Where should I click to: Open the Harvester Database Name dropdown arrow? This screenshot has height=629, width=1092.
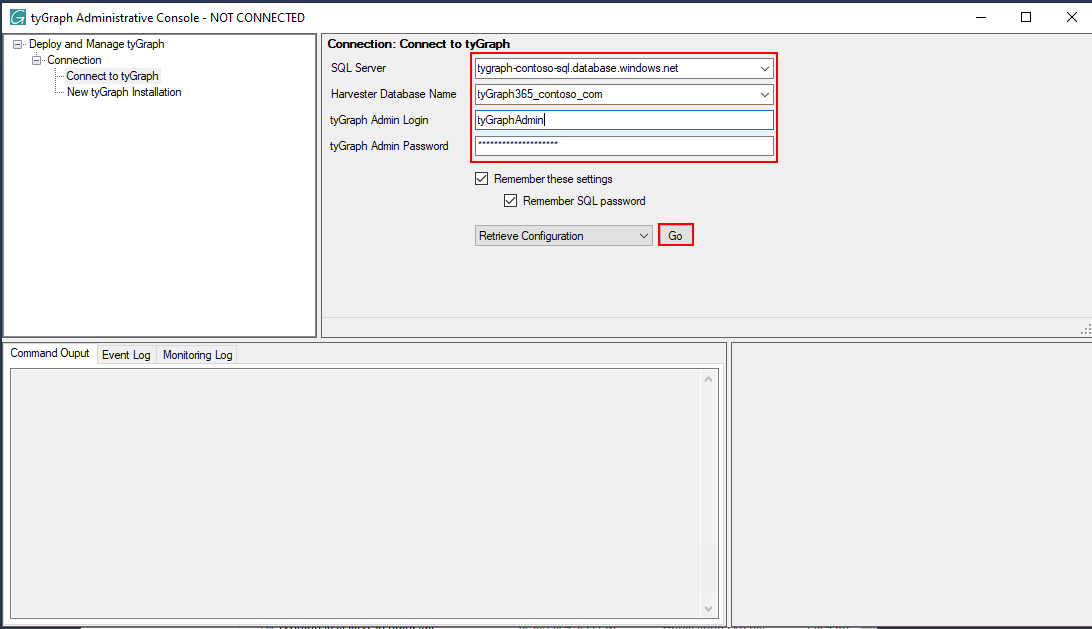765,94
